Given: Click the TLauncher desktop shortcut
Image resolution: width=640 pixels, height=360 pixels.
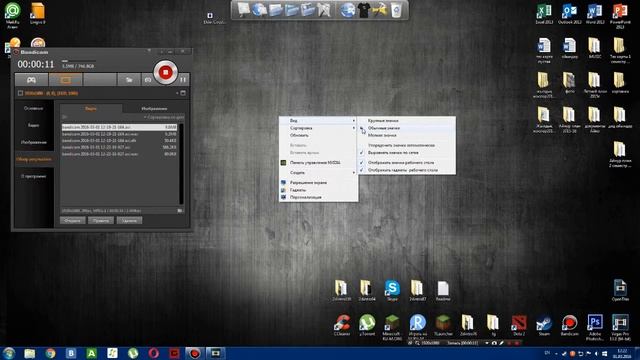Looking at the screenshot, I should click(443, 325).
